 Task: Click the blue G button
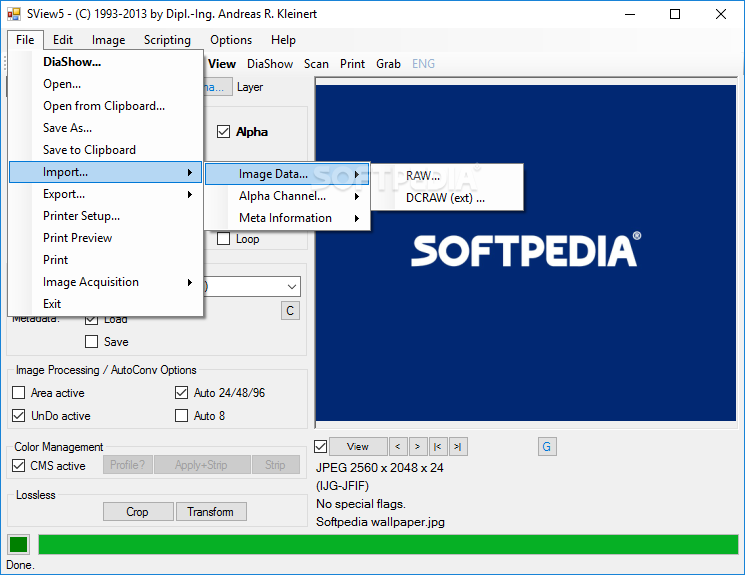(547, 447)
